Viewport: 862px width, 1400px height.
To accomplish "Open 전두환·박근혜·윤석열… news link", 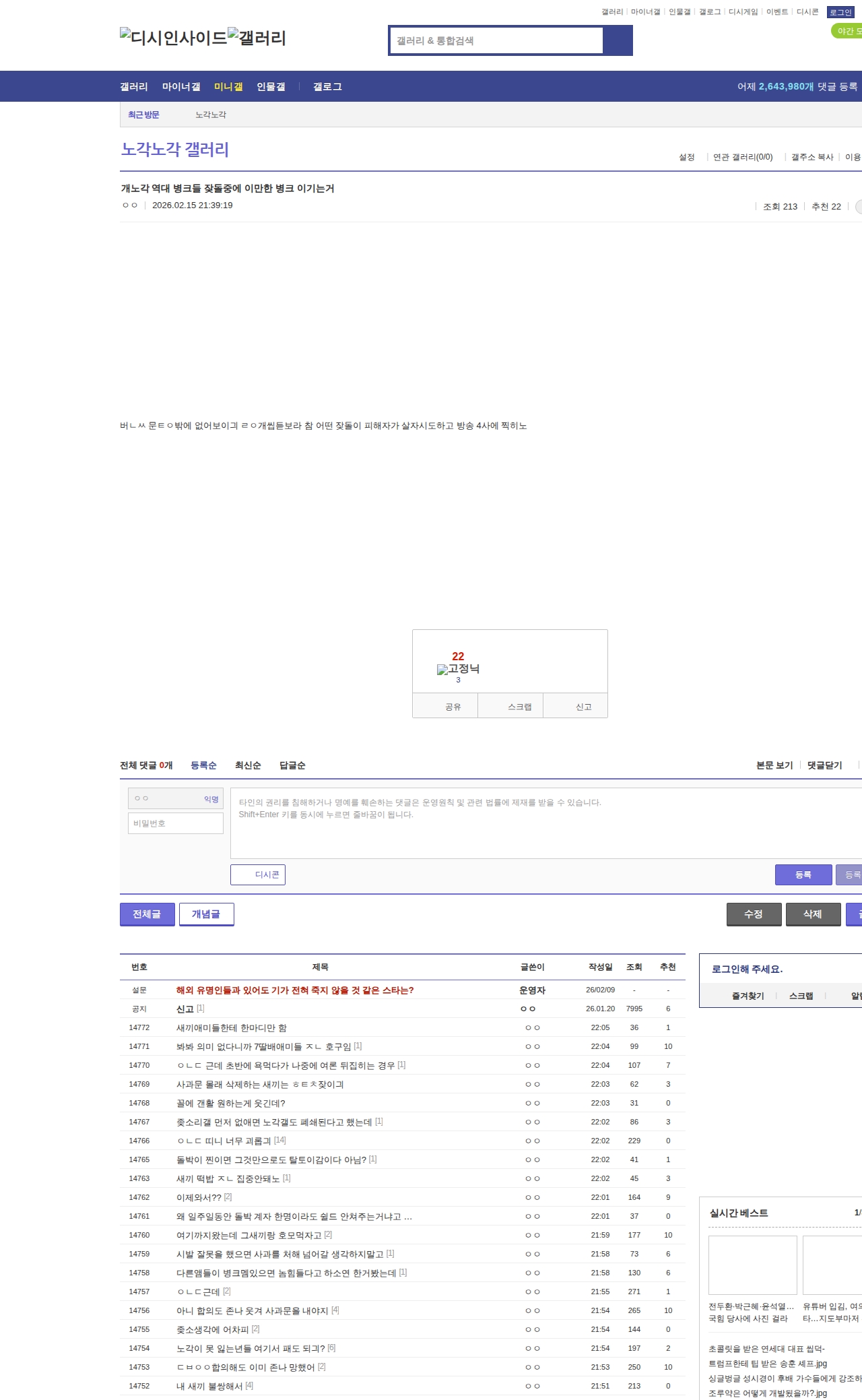I will (x=751, y=1312).
